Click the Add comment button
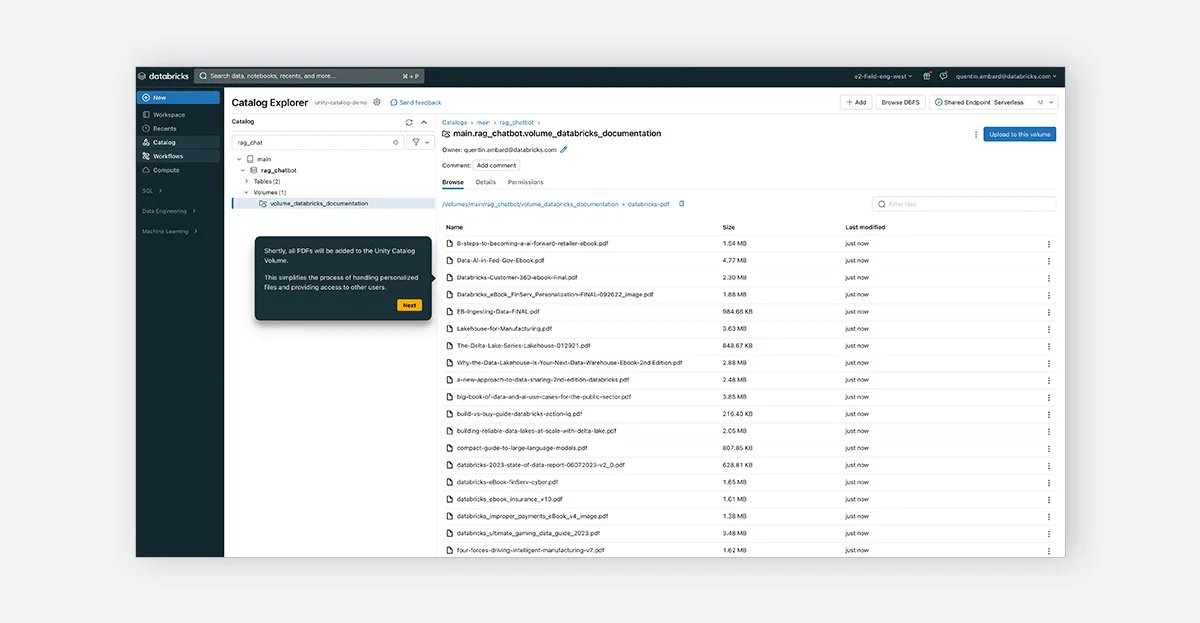The image size is (1200, 623). [x=496, y=166]
